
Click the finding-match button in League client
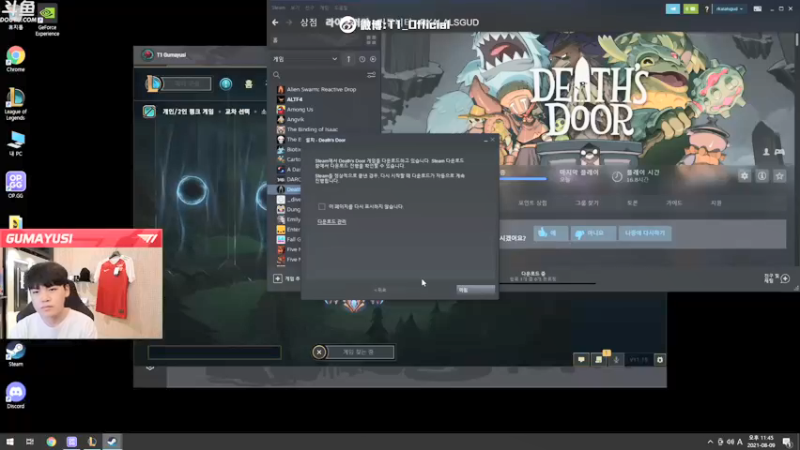click(359, 352)
